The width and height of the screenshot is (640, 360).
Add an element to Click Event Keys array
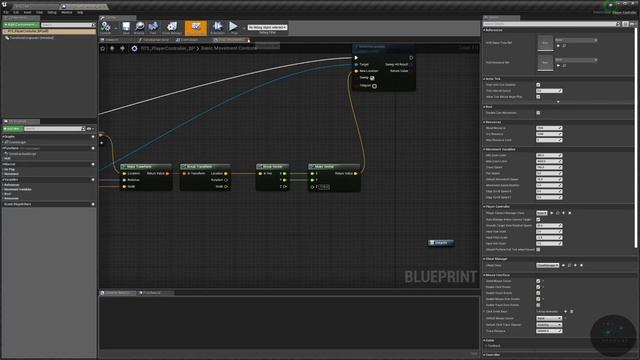(x=565, y=311)
